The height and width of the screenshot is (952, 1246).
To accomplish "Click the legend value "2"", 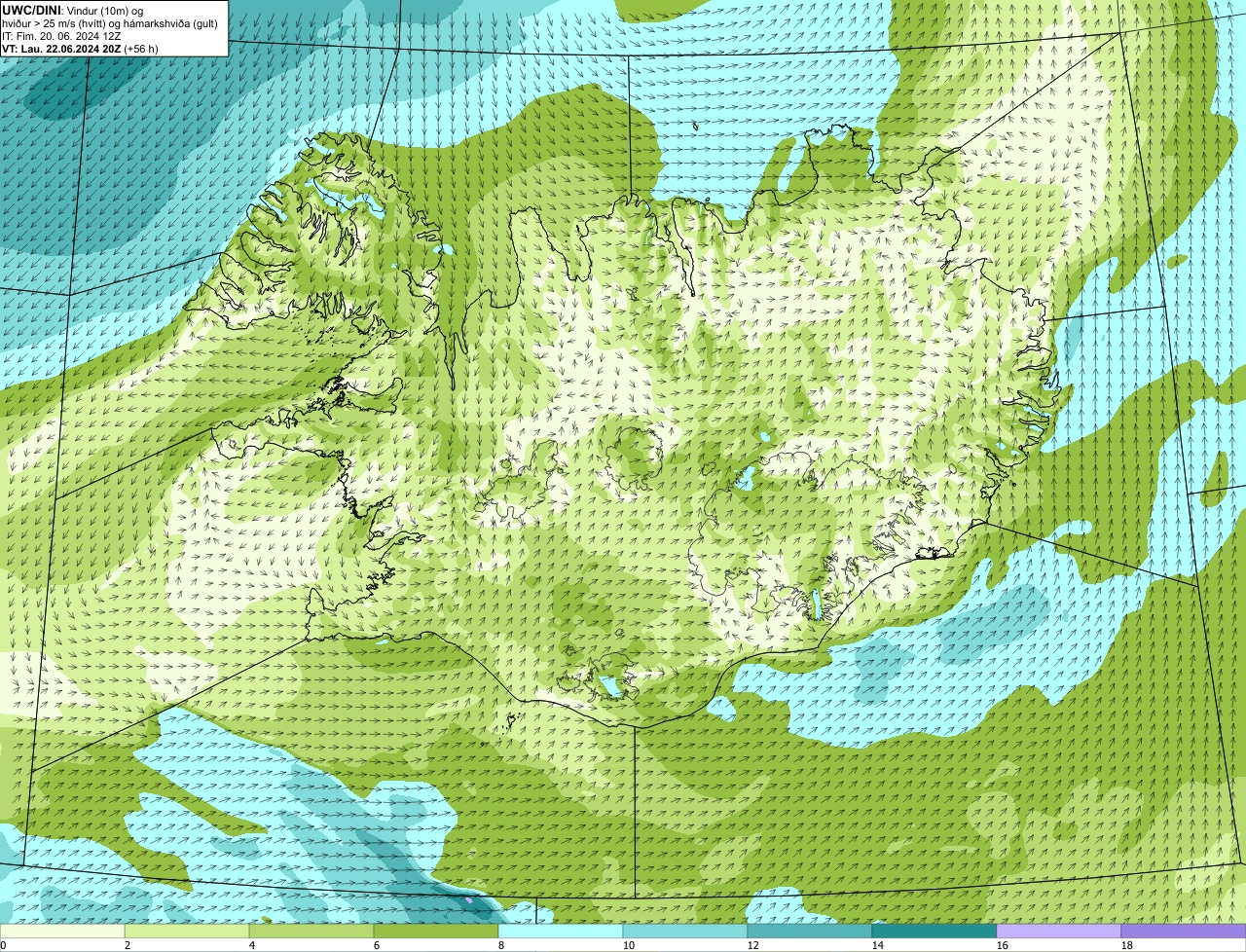I will click(128, 945).
